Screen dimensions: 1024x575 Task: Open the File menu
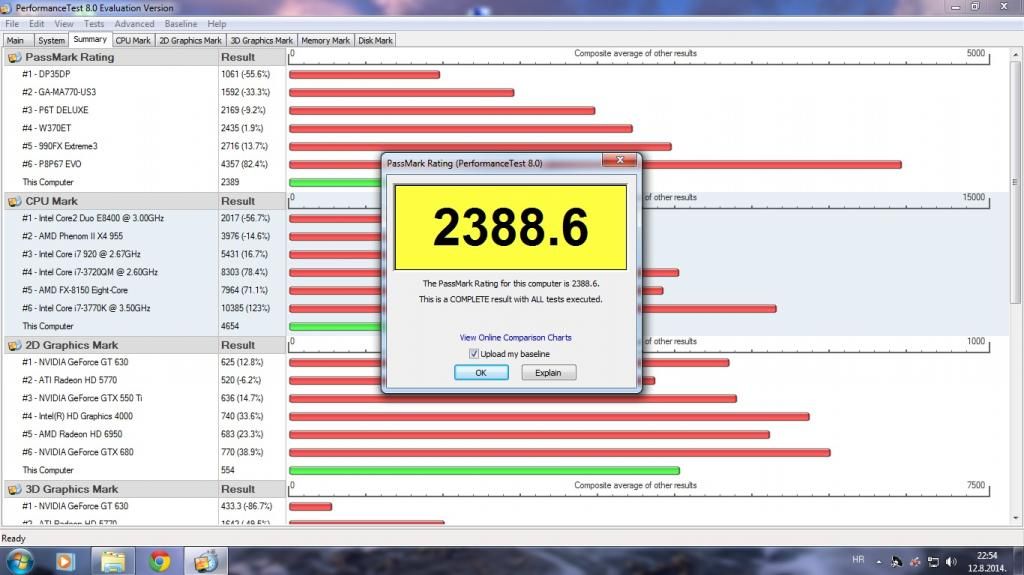point(12,24)
